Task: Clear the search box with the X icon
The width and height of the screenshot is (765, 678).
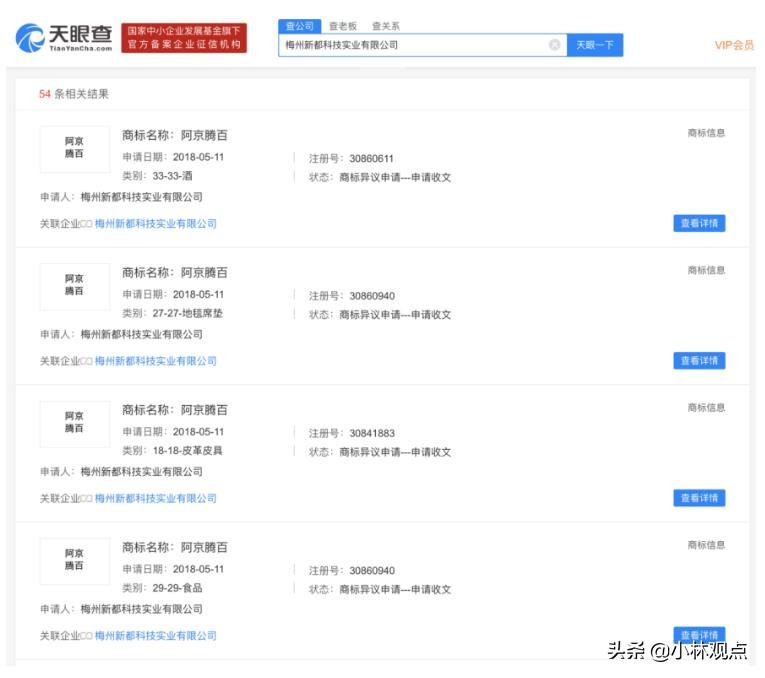Action: pyautogui.click(x=554, y=45)
